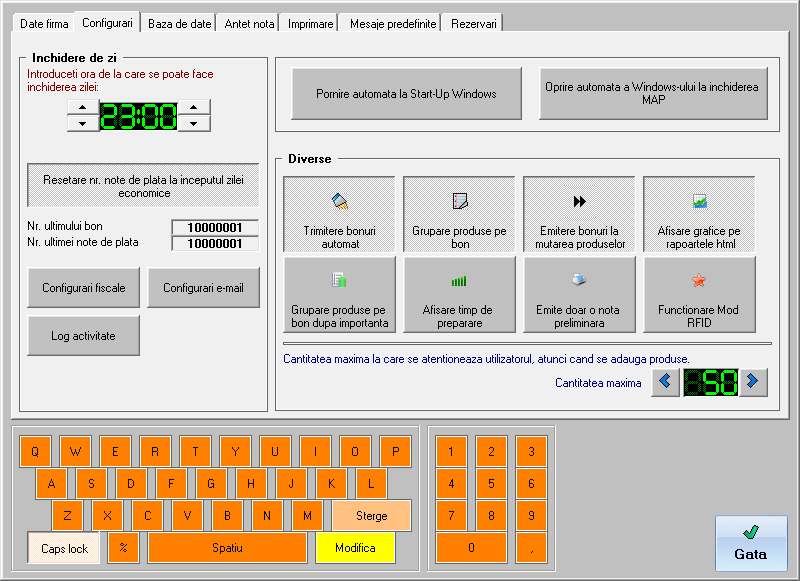Open the Log activitate window

pos(84,336)
